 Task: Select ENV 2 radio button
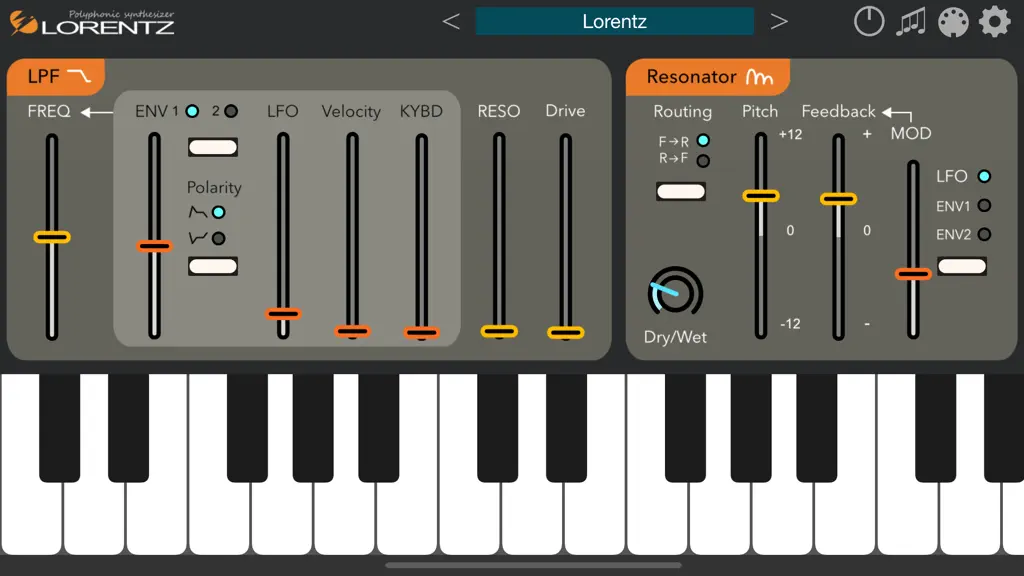(231, 112)
